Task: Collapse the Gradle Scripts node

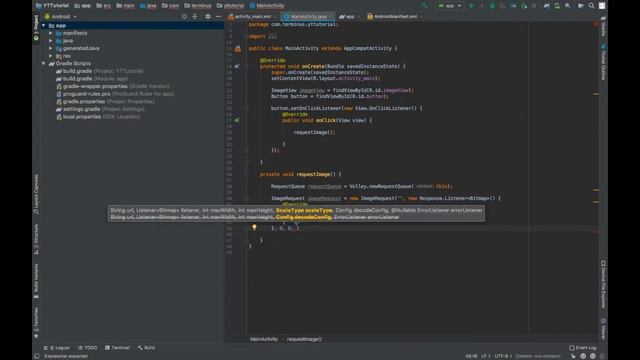Action: click(44, 64)
